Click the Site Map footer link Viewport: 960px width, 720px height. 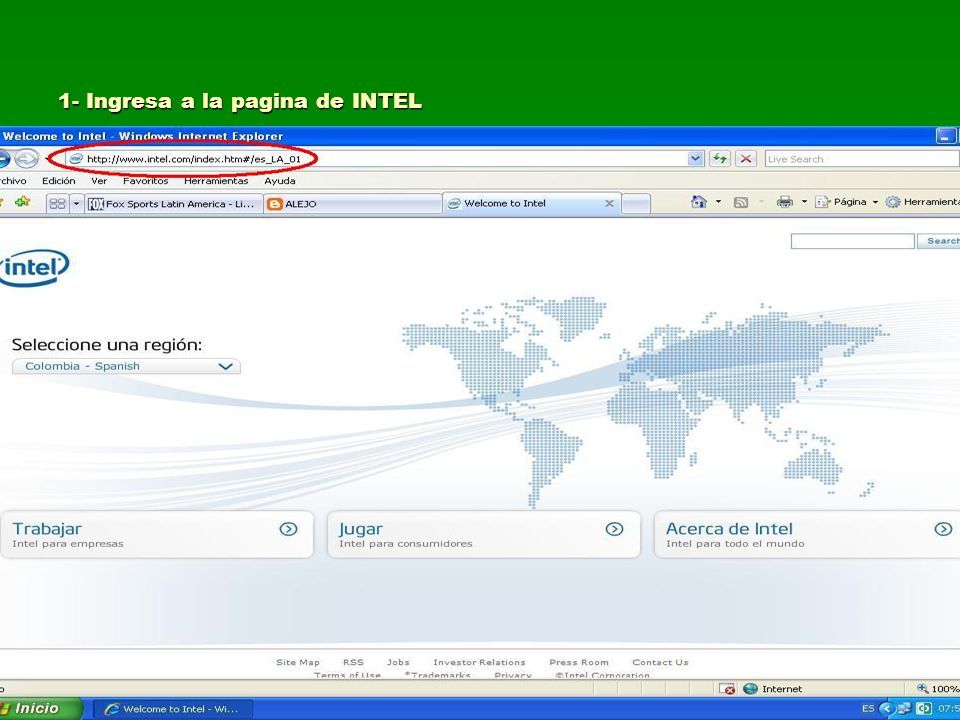pyautogui.click(x=298, y=662)
